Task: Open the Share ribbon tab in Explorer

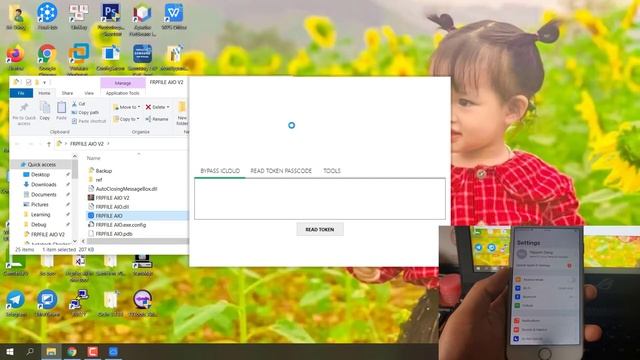Action: [x=67, y=93]
